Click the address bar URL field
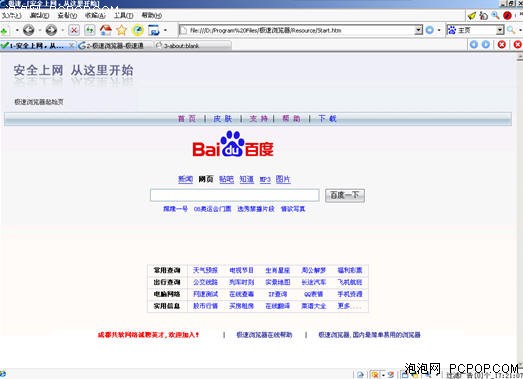Screen dimensions: 523x379 tap(297, 30)
